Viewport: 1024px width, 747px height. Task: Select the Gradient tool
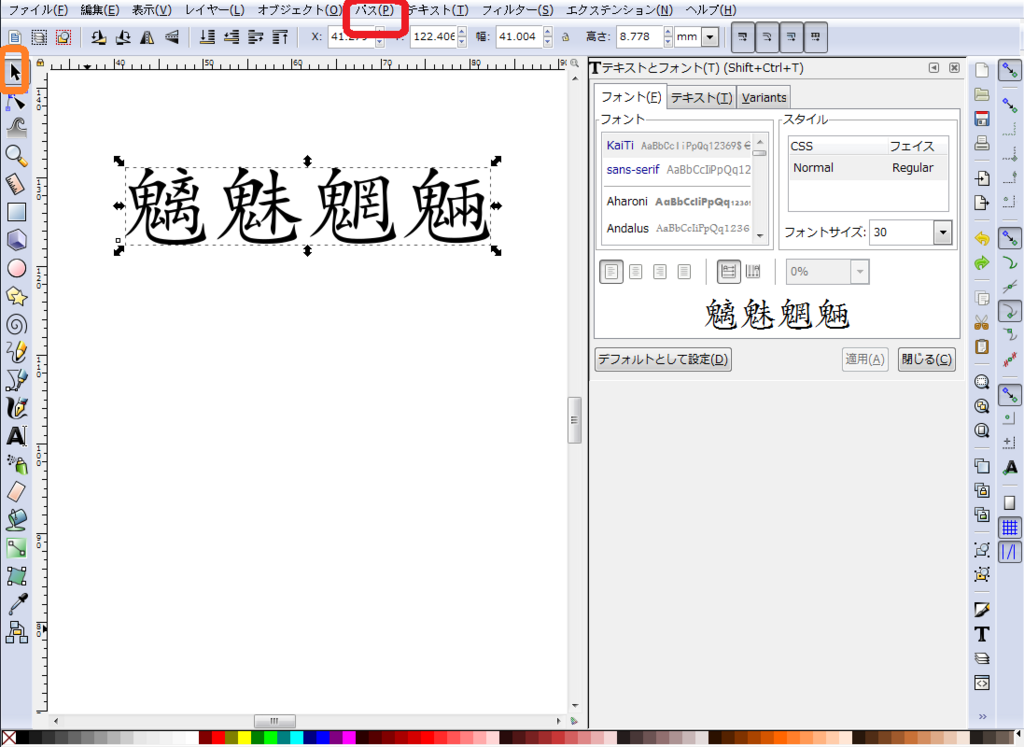[x=16, y=548]
